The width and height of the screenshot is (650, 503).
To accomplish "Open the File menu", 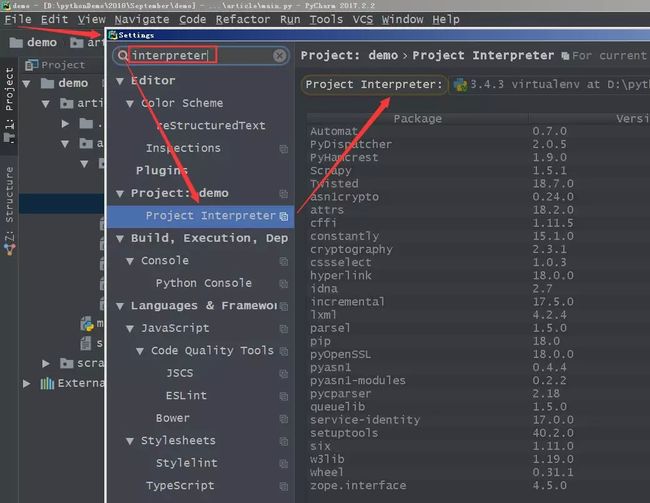I will (18, 19).
